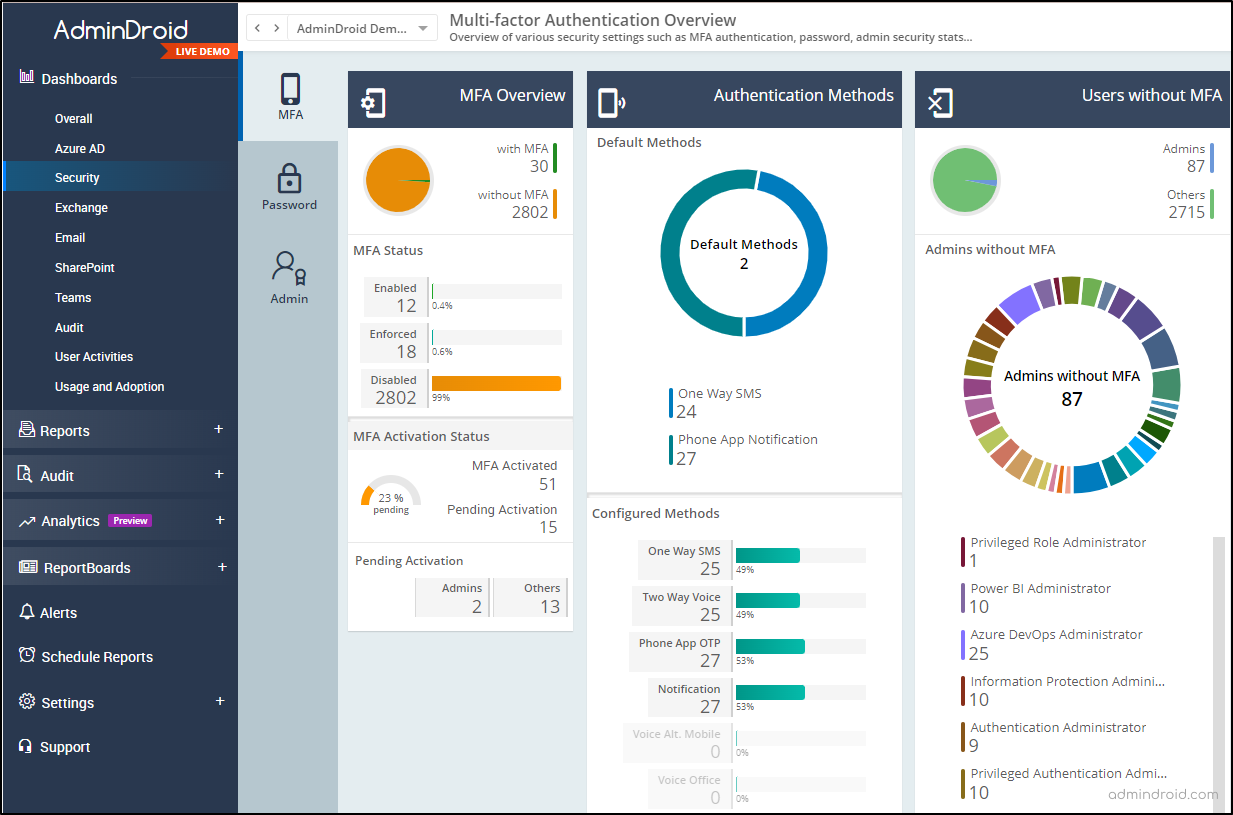Open the AdminDroid Demo tenant dropdown

tap(363, 27)
